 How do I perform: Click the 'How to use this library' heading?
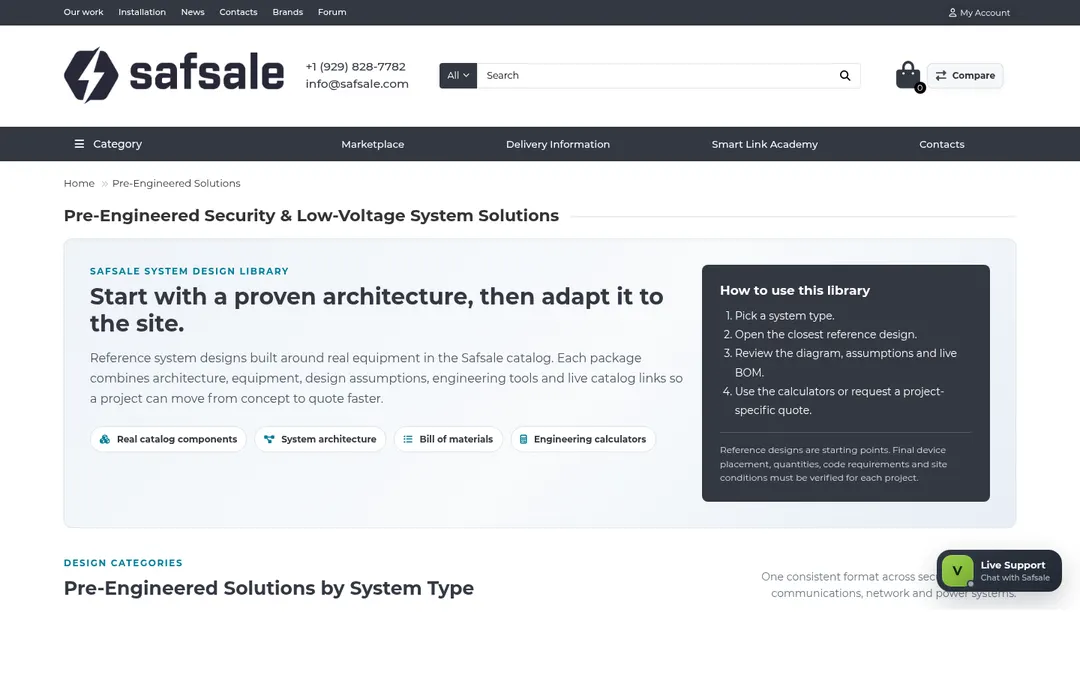795,291
